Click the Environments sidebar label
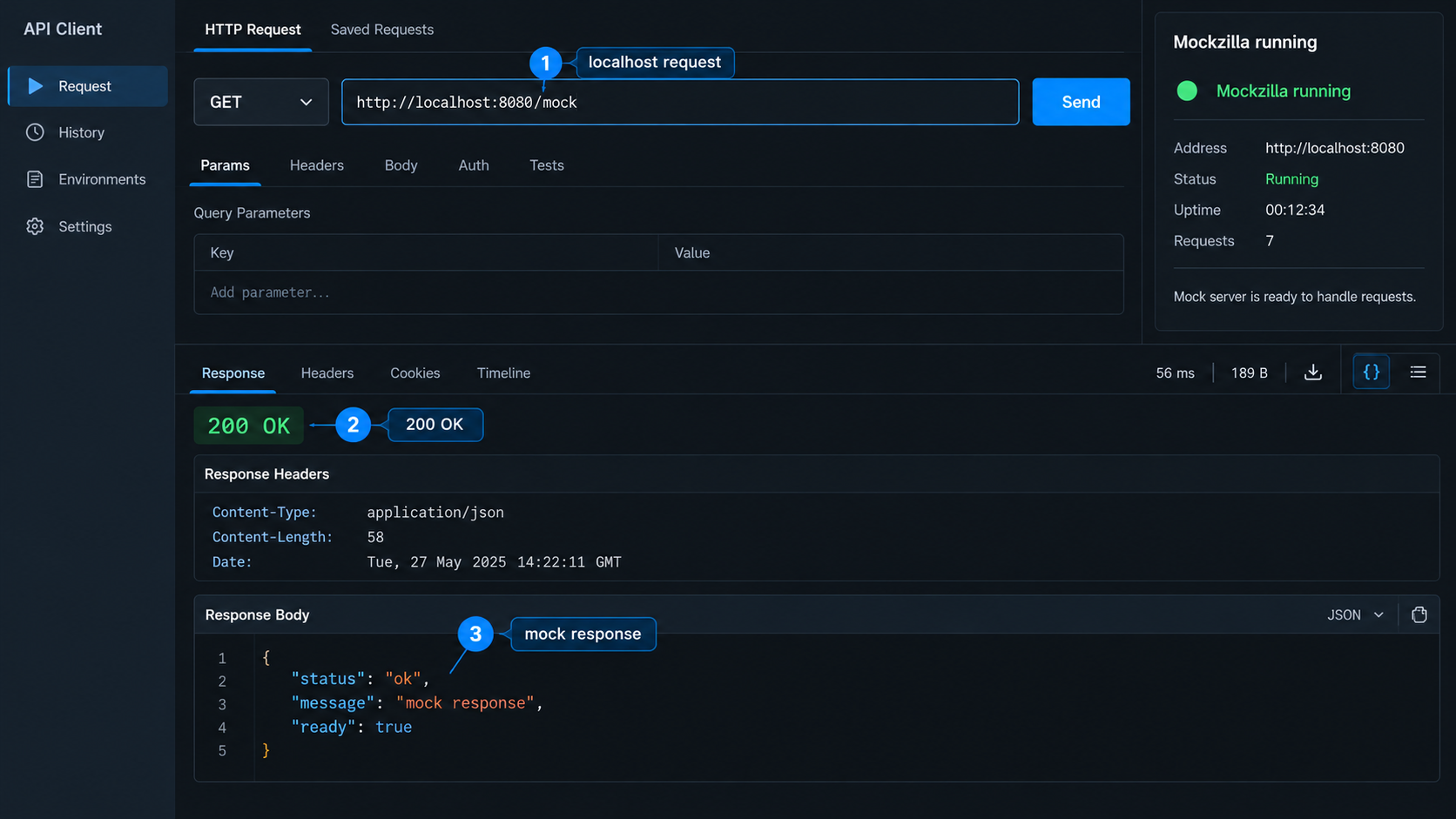This screenshot has height=819, width=1456. (102, 179)
